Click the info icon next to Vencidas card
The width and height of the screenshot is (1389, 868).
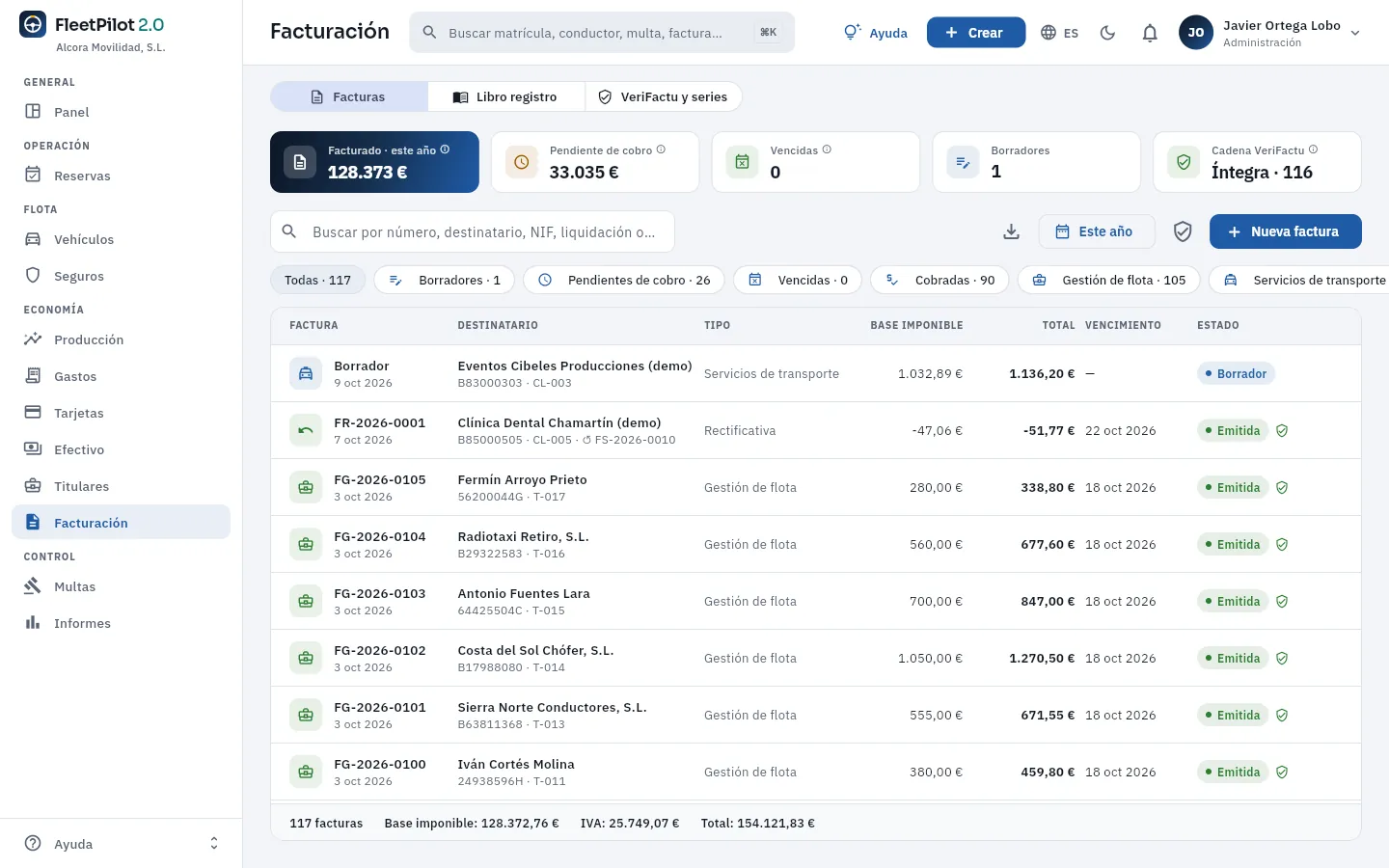[827, 149]
